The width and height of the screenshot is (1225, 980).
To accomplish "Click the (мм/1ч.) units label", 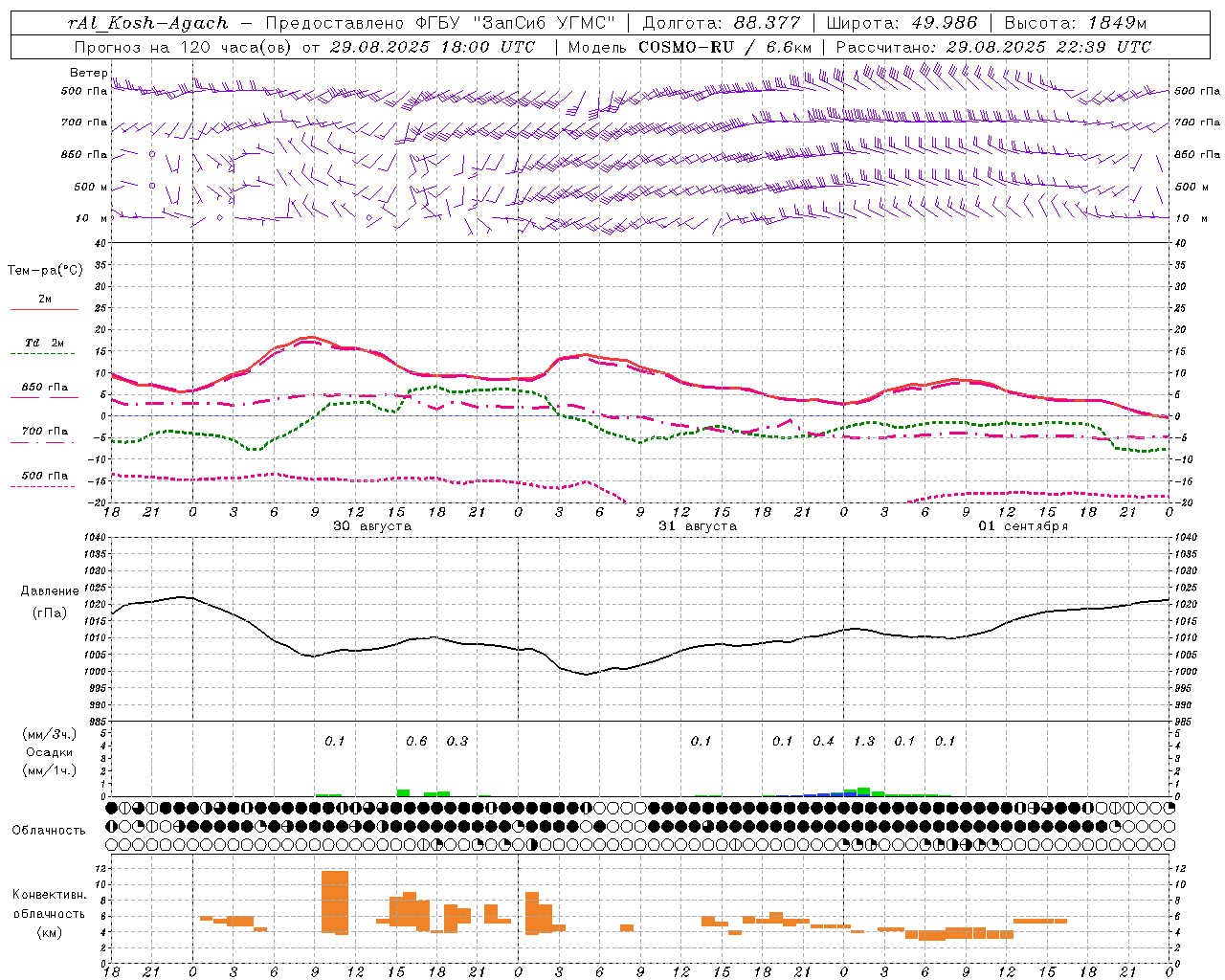I will (x=50, y=770).
